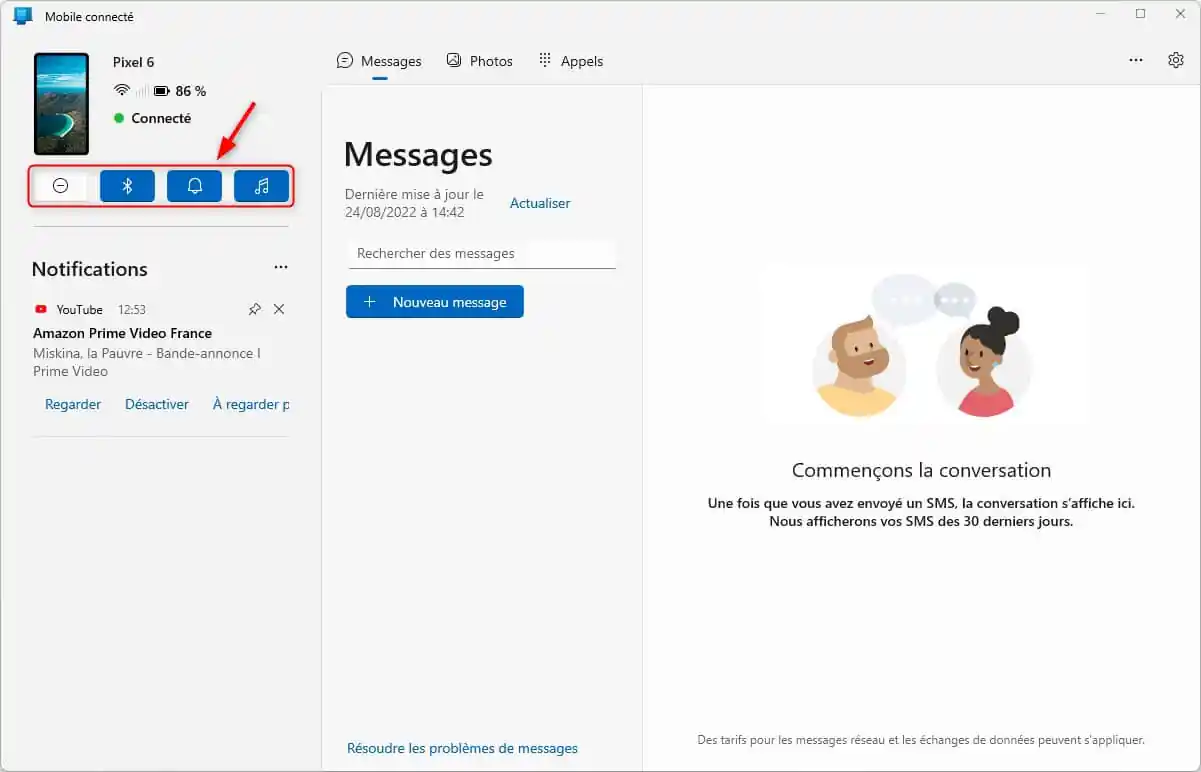This screenshot has width=1201, height=772.
Task: Open the Photos tab
Action: click(479, 61)
